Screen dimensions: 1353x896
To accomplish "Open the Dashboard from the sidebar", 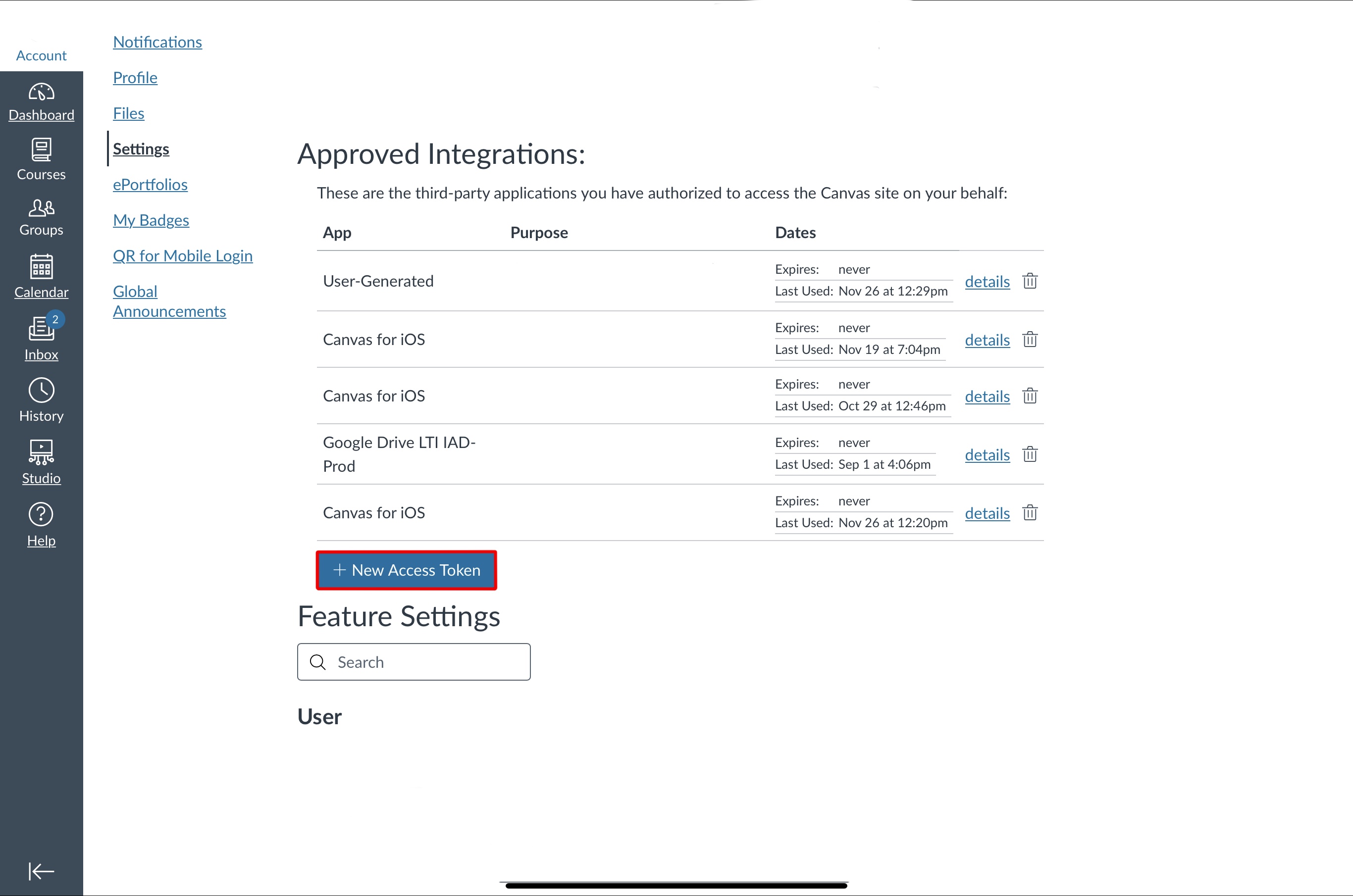I will click(41, 101).
